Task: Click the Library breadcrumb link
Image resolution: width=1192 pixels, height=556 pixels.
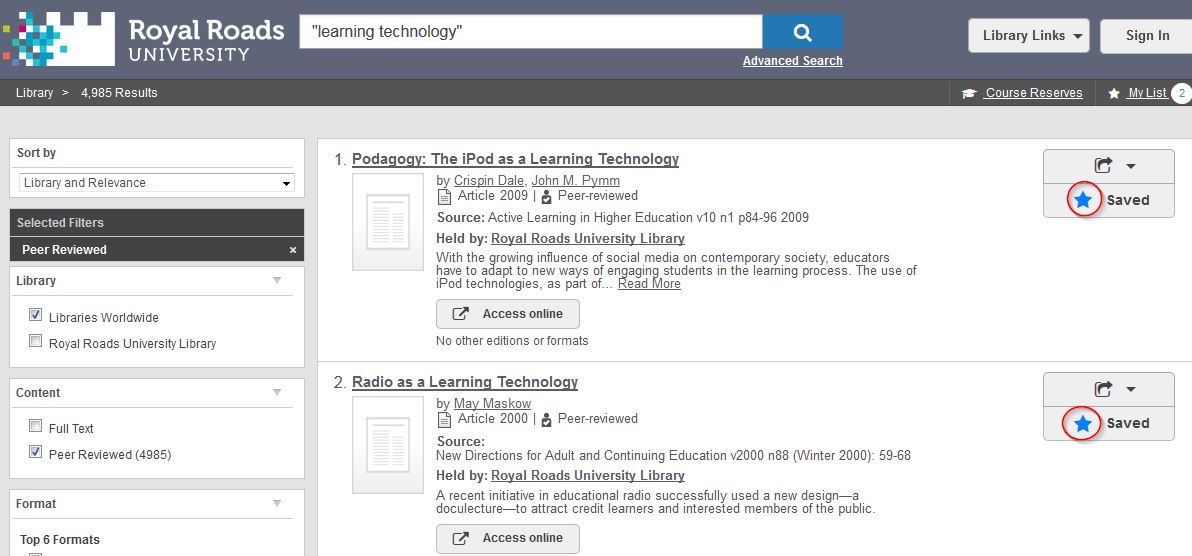Action: pos(34,93)
